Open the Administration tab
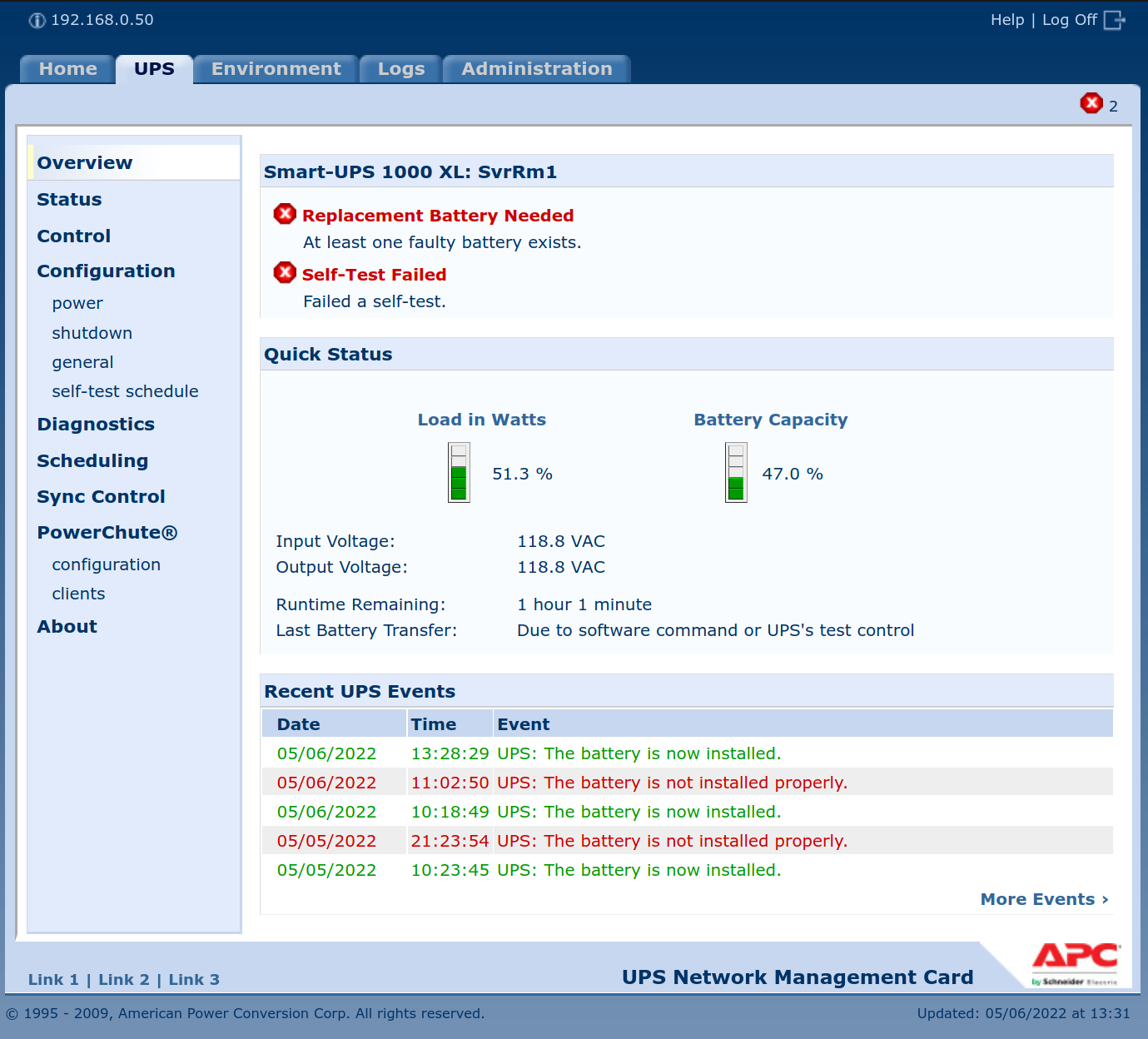1148x1039 pixels. click(x=536, y=69)
